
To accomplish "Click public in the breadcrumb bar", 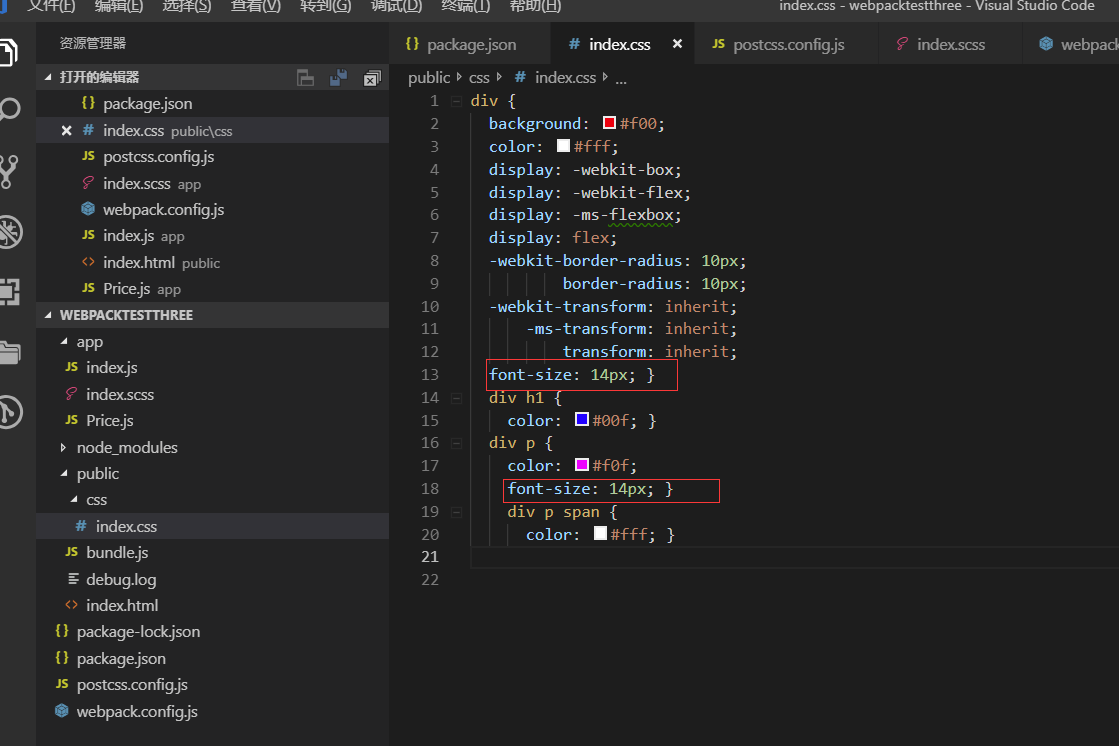I will point(429,77).
